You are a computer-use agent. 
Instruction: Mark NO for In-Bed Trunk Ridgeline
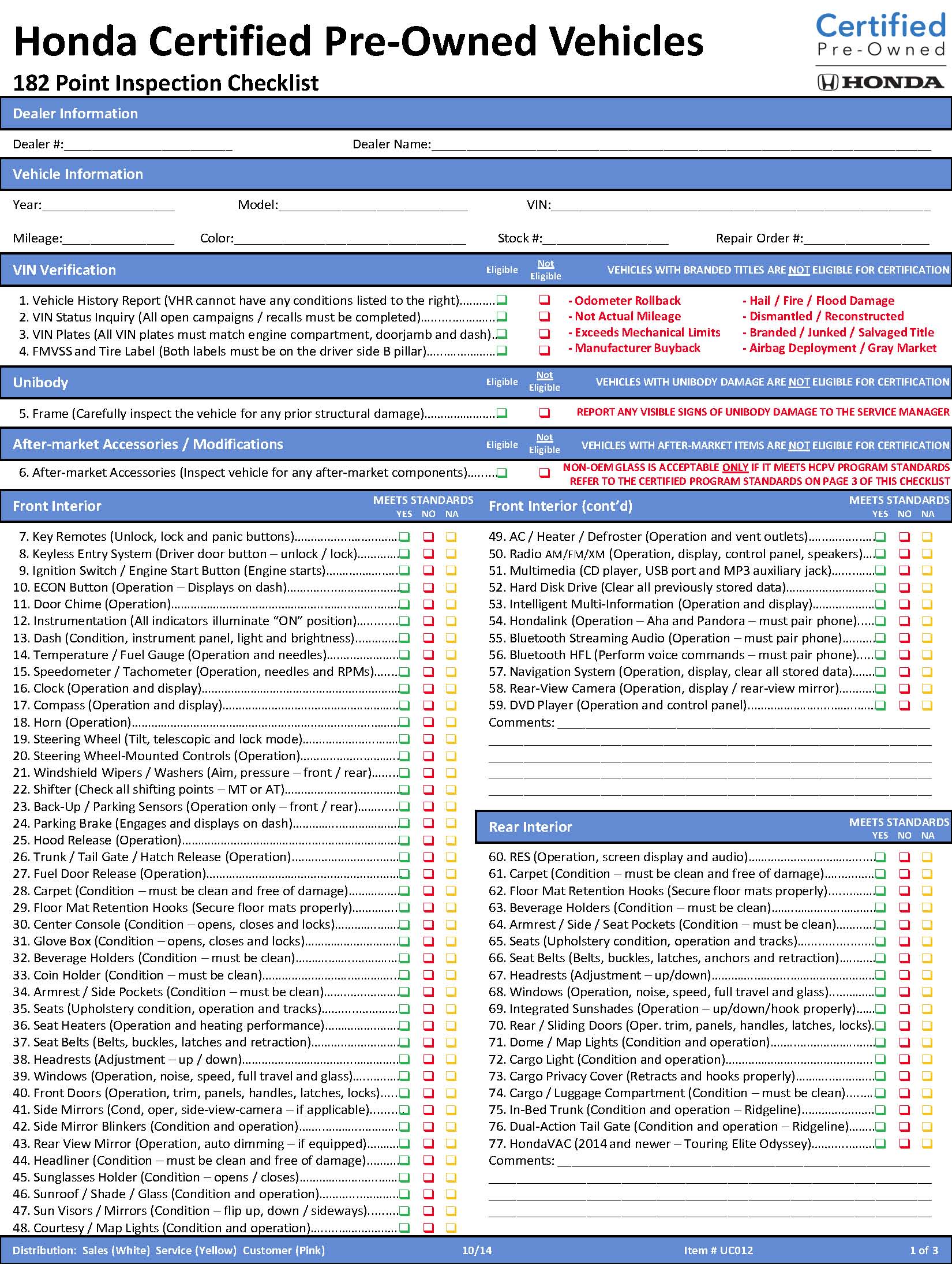tap(905, 1110)
